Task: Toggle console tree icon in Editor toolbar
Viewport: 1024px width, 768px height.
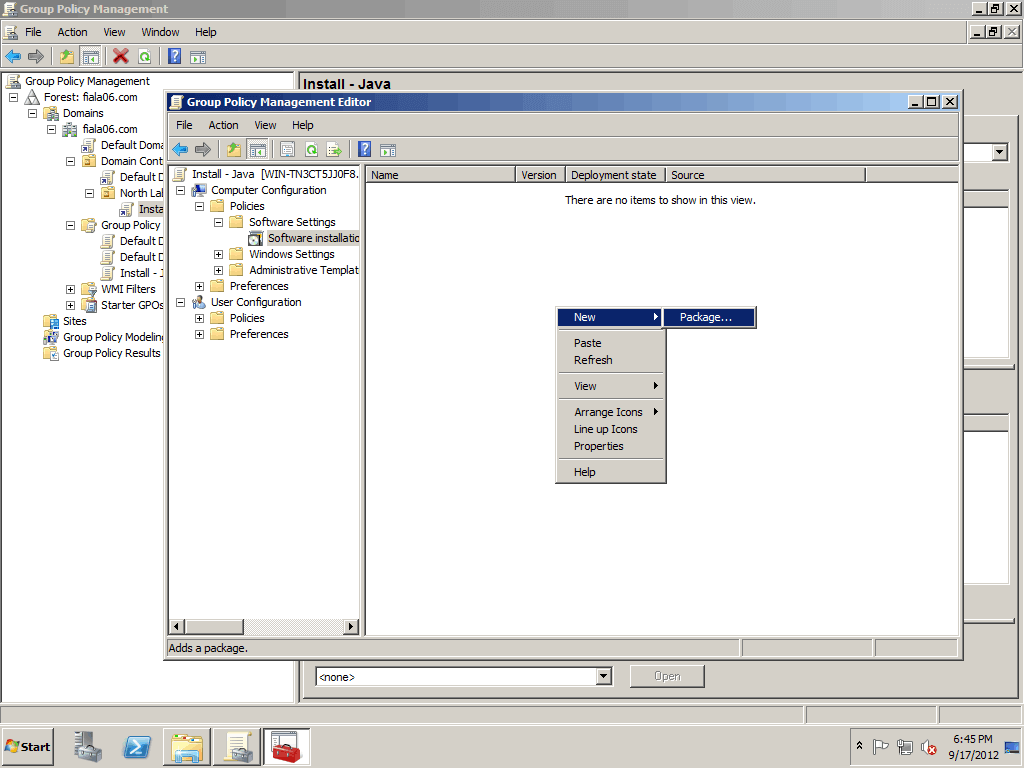Action: pos(258,150)
